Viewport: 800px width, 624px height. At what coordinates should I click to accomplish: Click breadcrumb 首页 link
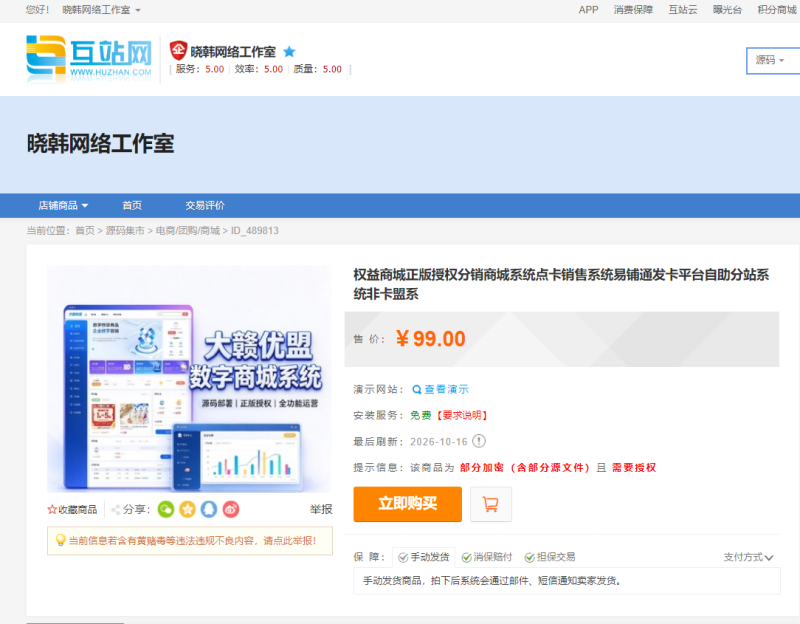click(x=85, y=231)
